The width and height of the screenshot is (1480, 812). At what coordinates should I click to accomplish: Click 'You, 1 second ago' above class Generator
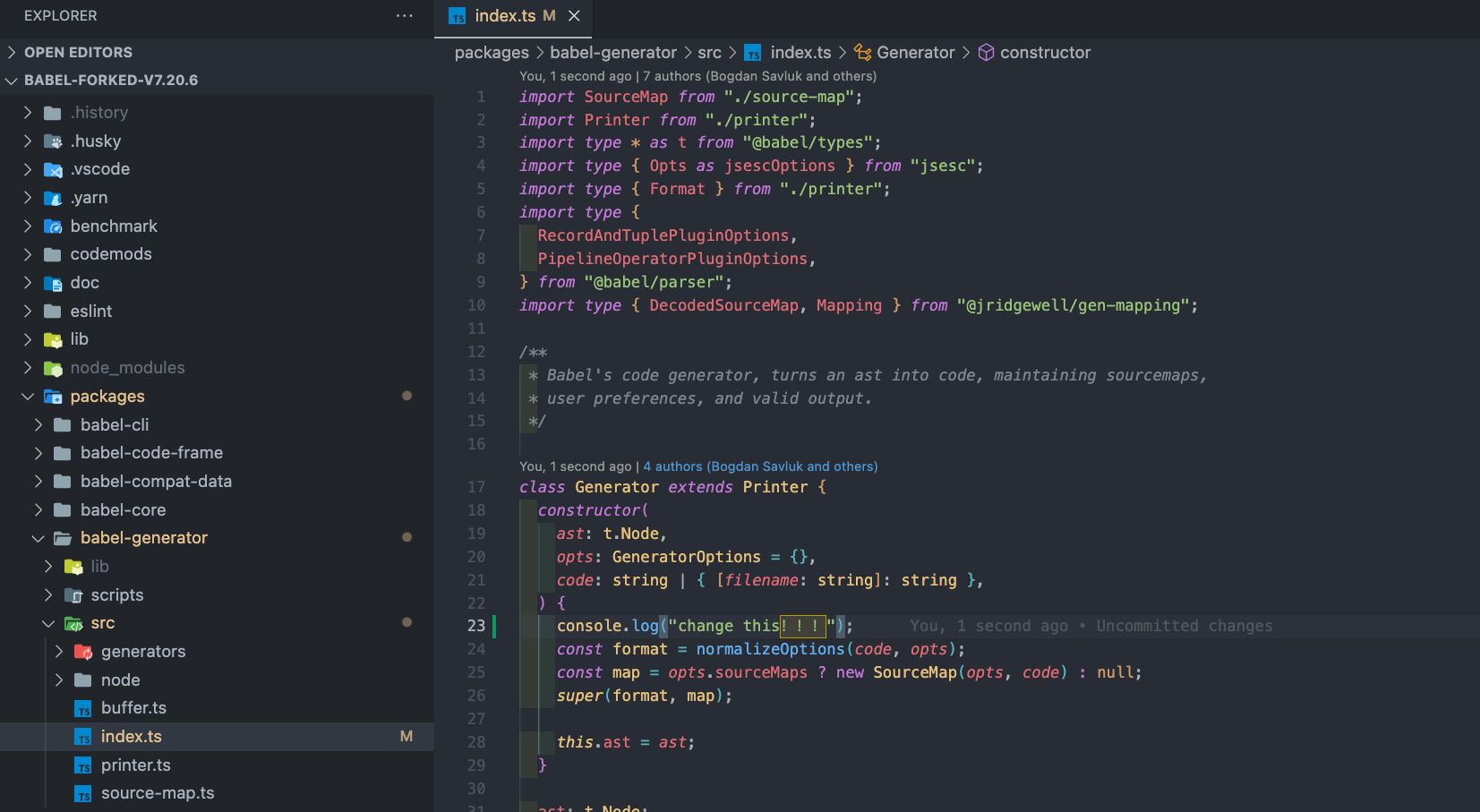(x=575, y=466)
